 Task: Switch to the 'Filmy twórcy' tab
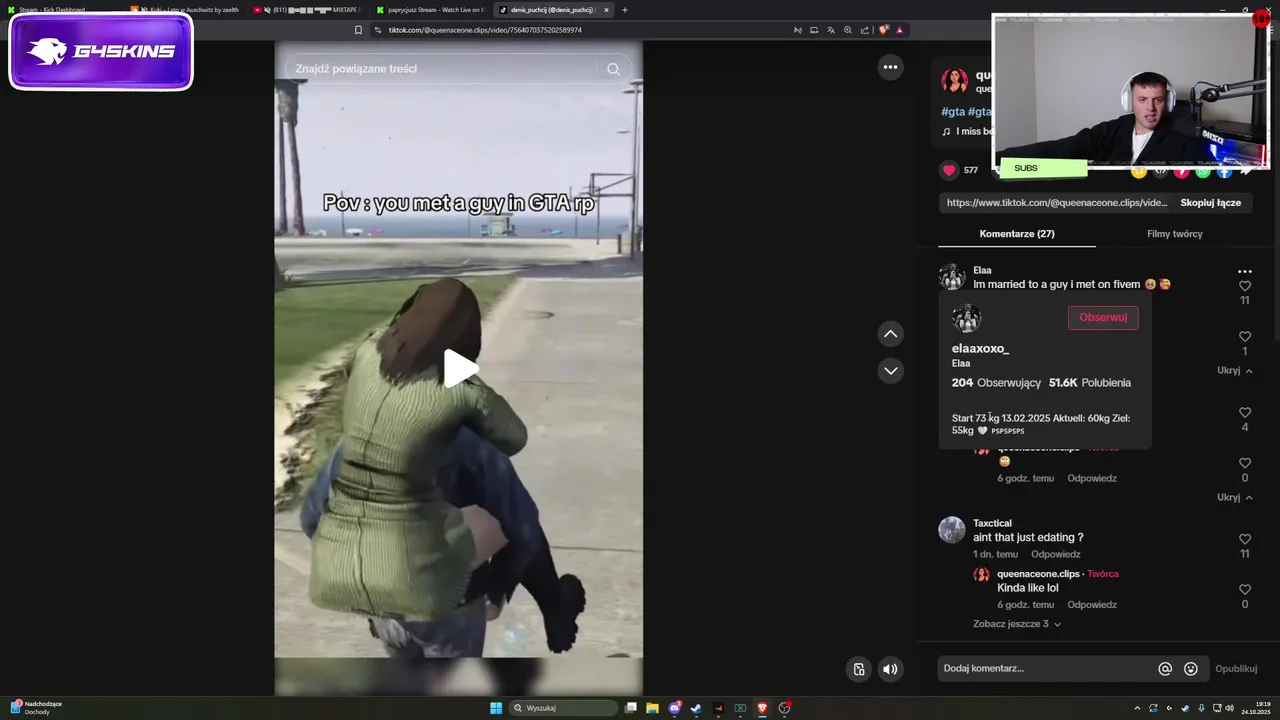[x=1175, y=234]
